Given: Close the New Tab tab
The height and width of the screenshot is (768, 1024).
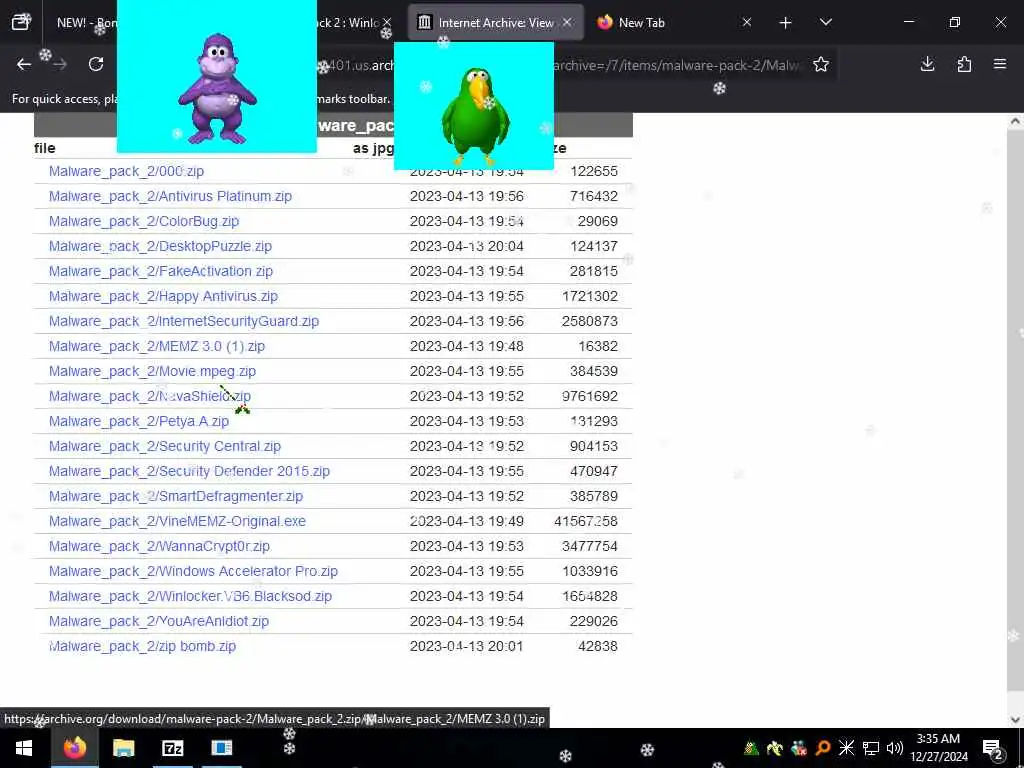Looking at the screenshot, I should 746,23.
